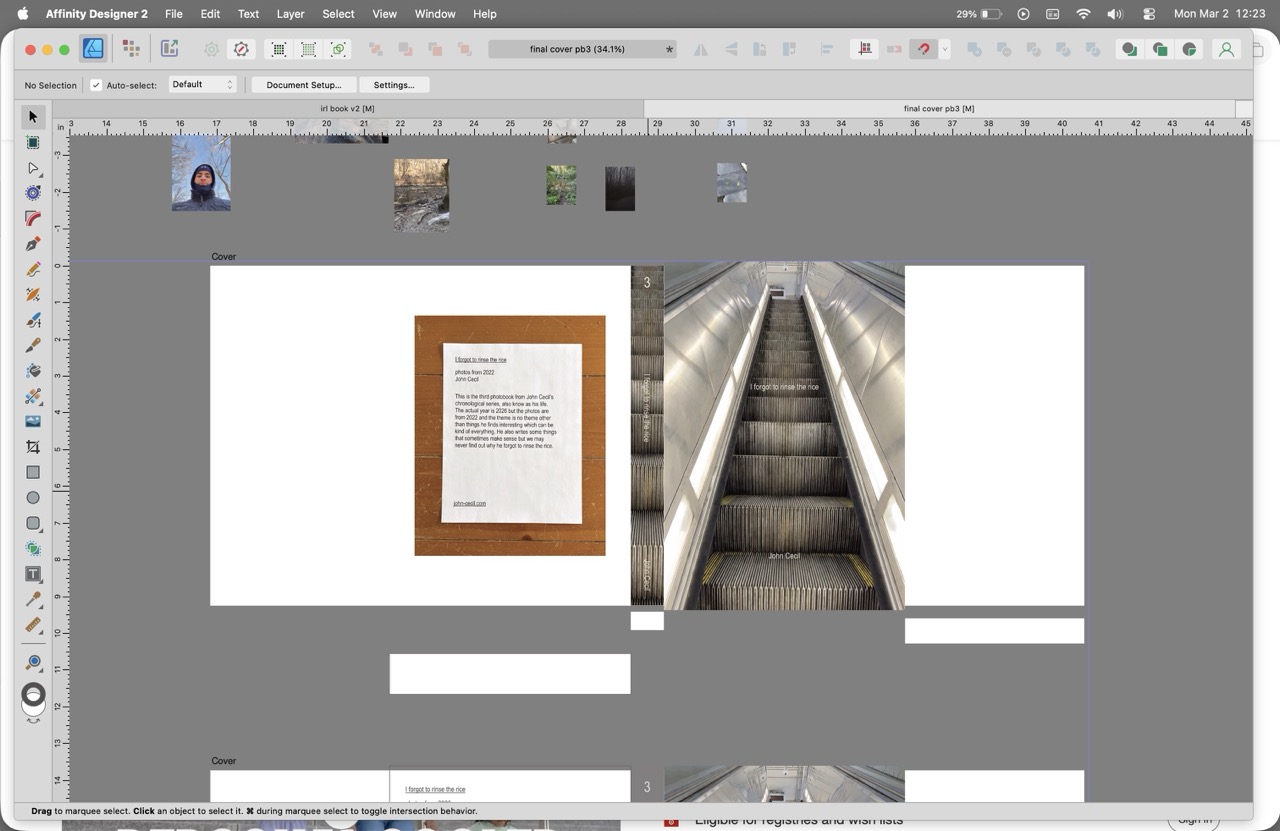Select the Crop tool

click(x=33, y=447)
